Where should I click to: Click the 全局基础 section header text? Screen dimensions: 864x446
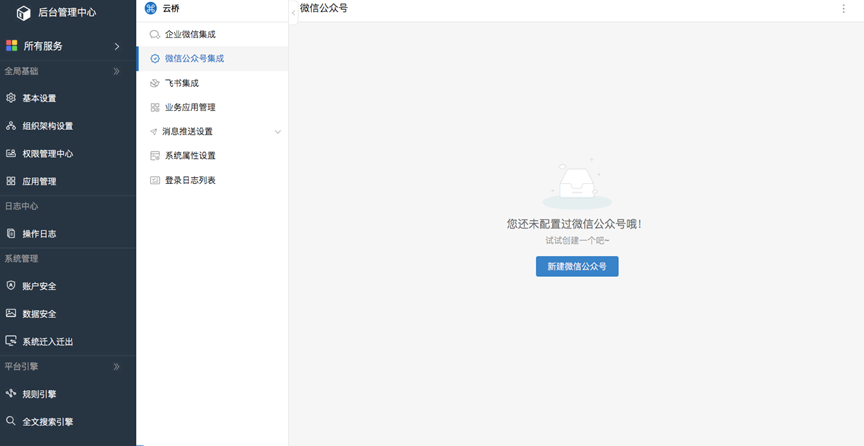coord(21,71)
